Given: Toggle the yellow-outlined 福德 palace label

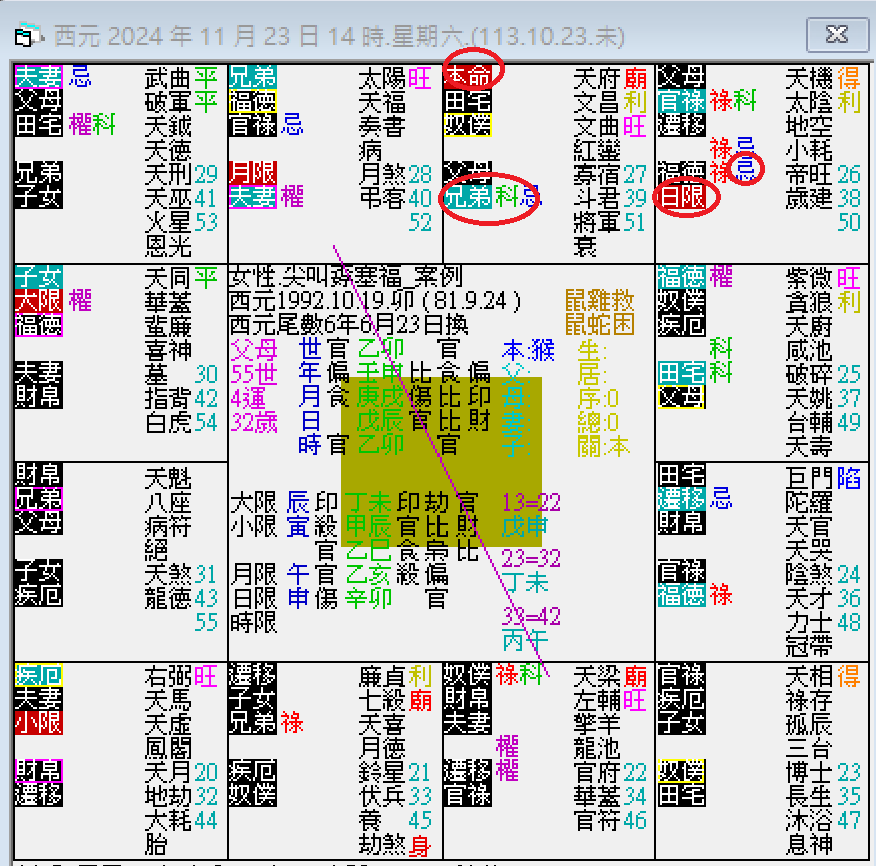Looking at the screenshot, I should [x=252, y=101].
